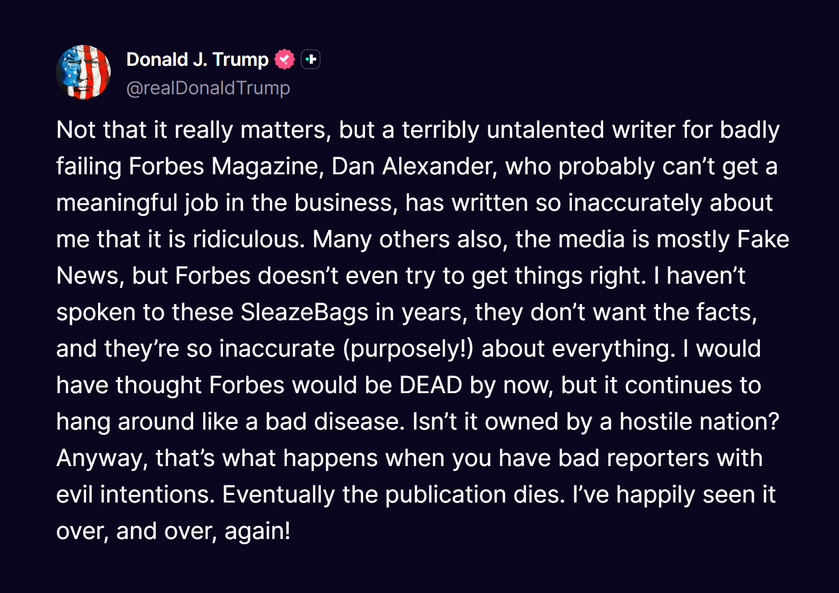
Task: Click the pink verified checkmark badge
Action: point(285,59)
